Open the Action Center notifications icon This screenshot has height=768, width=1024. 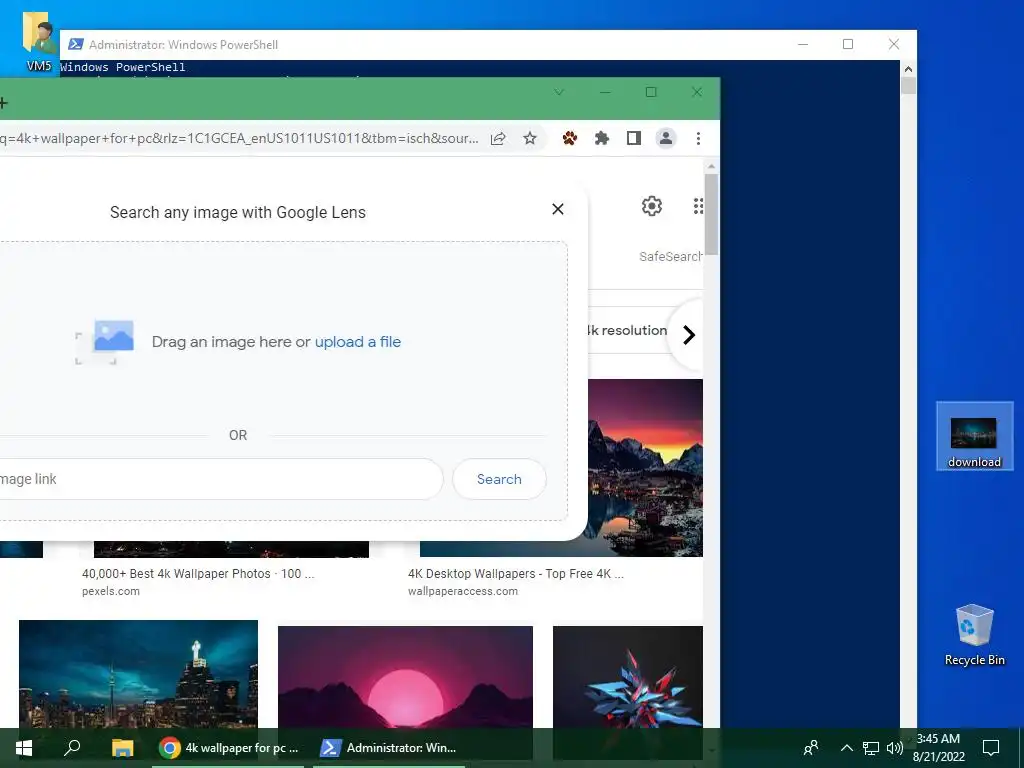coord(991,748)
